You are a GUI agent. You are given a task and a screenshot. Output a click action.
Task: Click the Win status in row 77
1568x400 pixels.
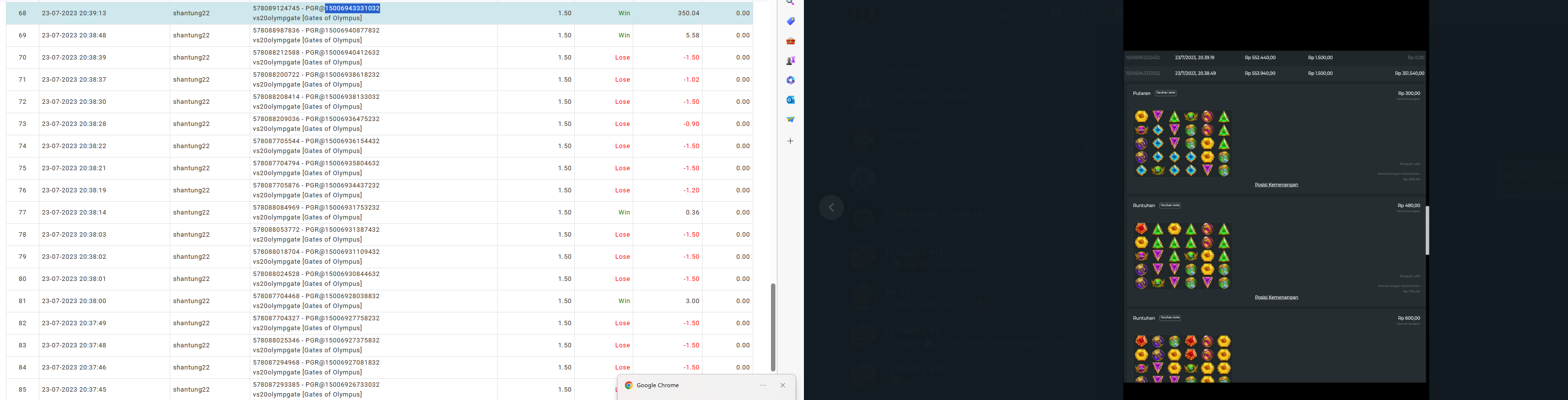click(x=624, y=213)
